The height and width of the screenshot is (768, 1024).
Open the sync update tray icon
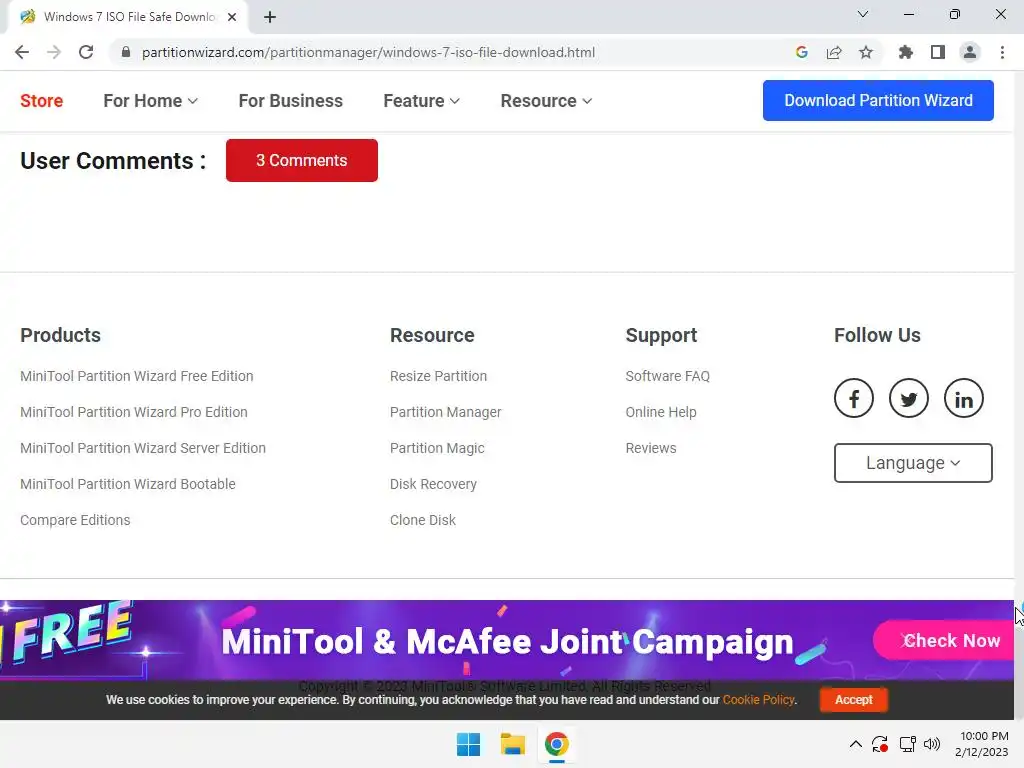point(880,744)
